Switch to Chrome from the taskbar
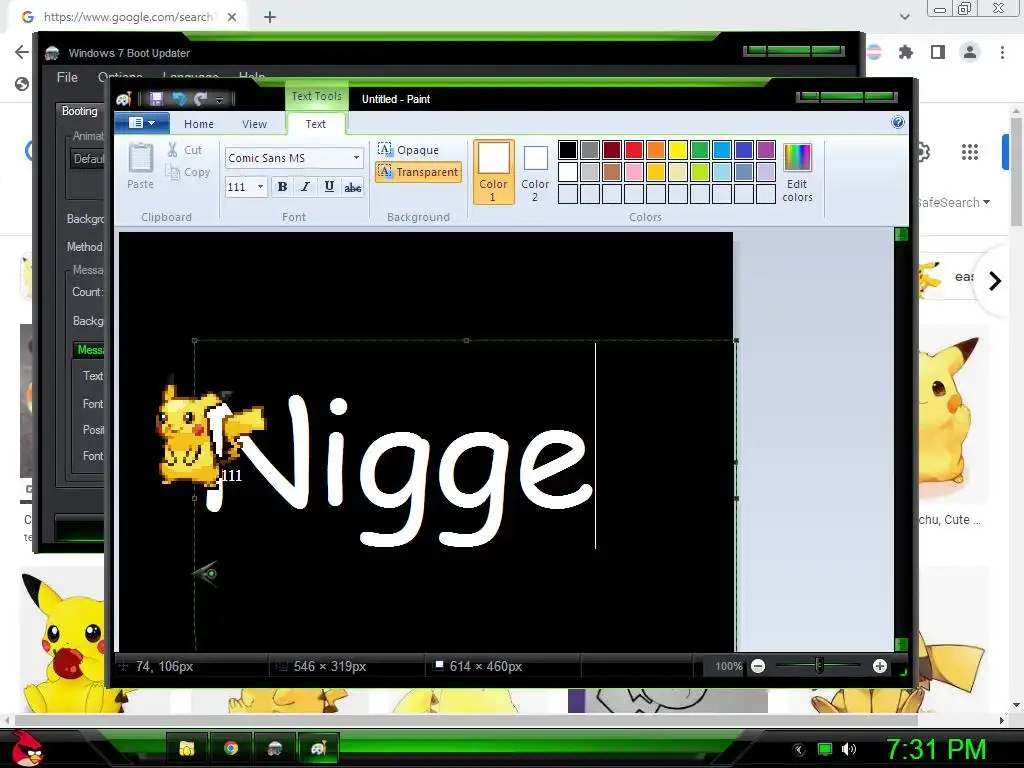 click(x=231, y=748)
